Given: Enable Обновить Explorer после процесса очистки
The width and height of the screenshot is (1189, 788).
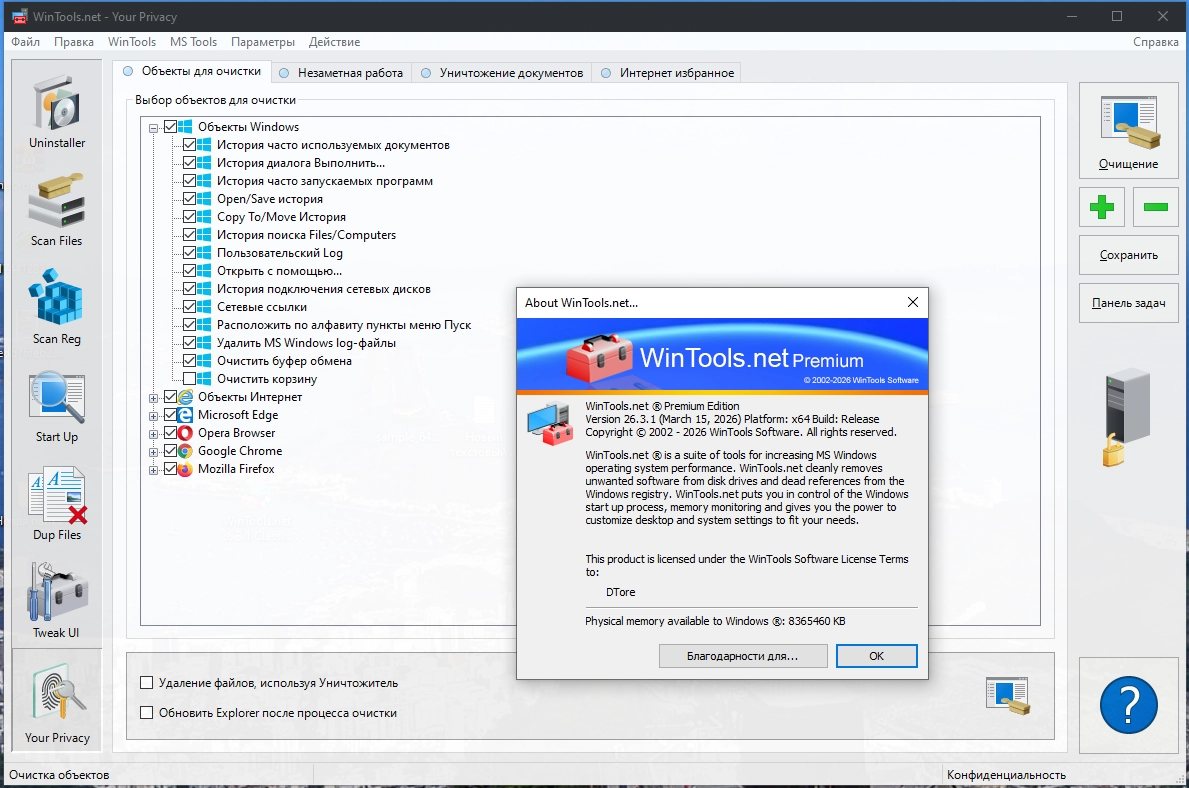Looking at the screenshot, I should (x=147, y=713).
